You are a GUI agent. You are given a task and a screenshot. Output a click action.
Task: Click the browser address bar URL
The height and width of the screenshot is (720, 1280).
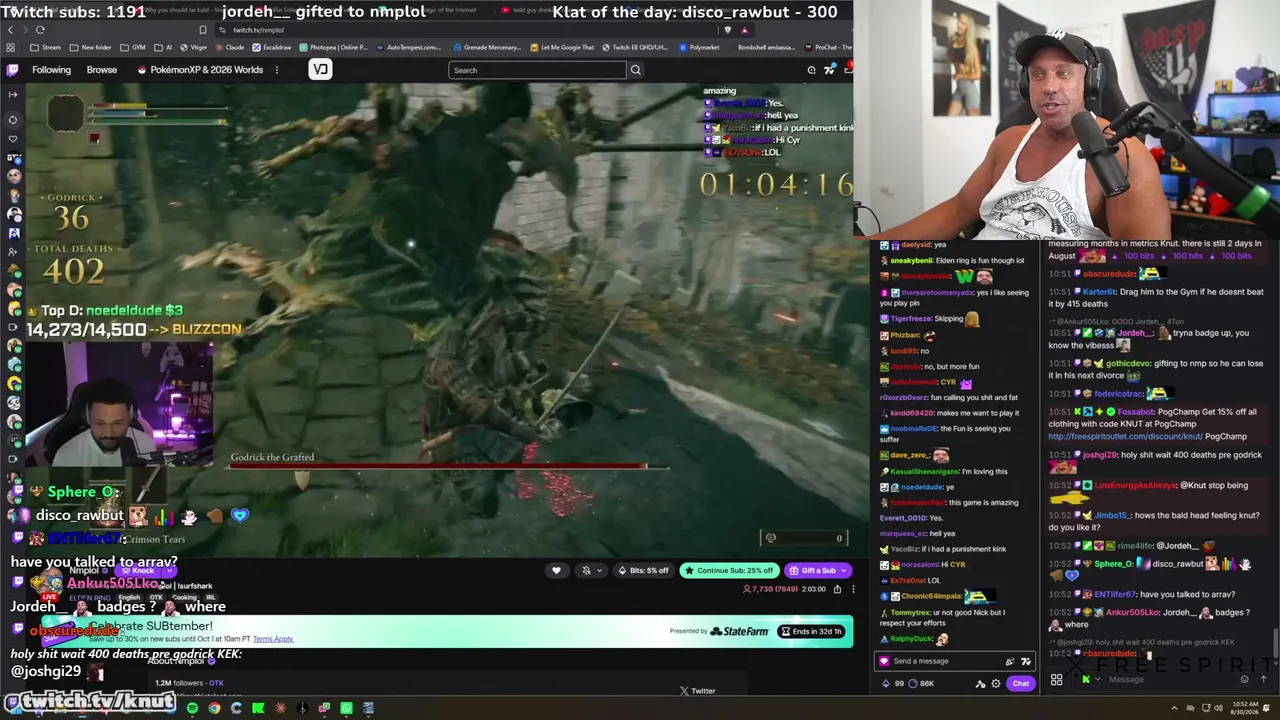tap(259, 30)
